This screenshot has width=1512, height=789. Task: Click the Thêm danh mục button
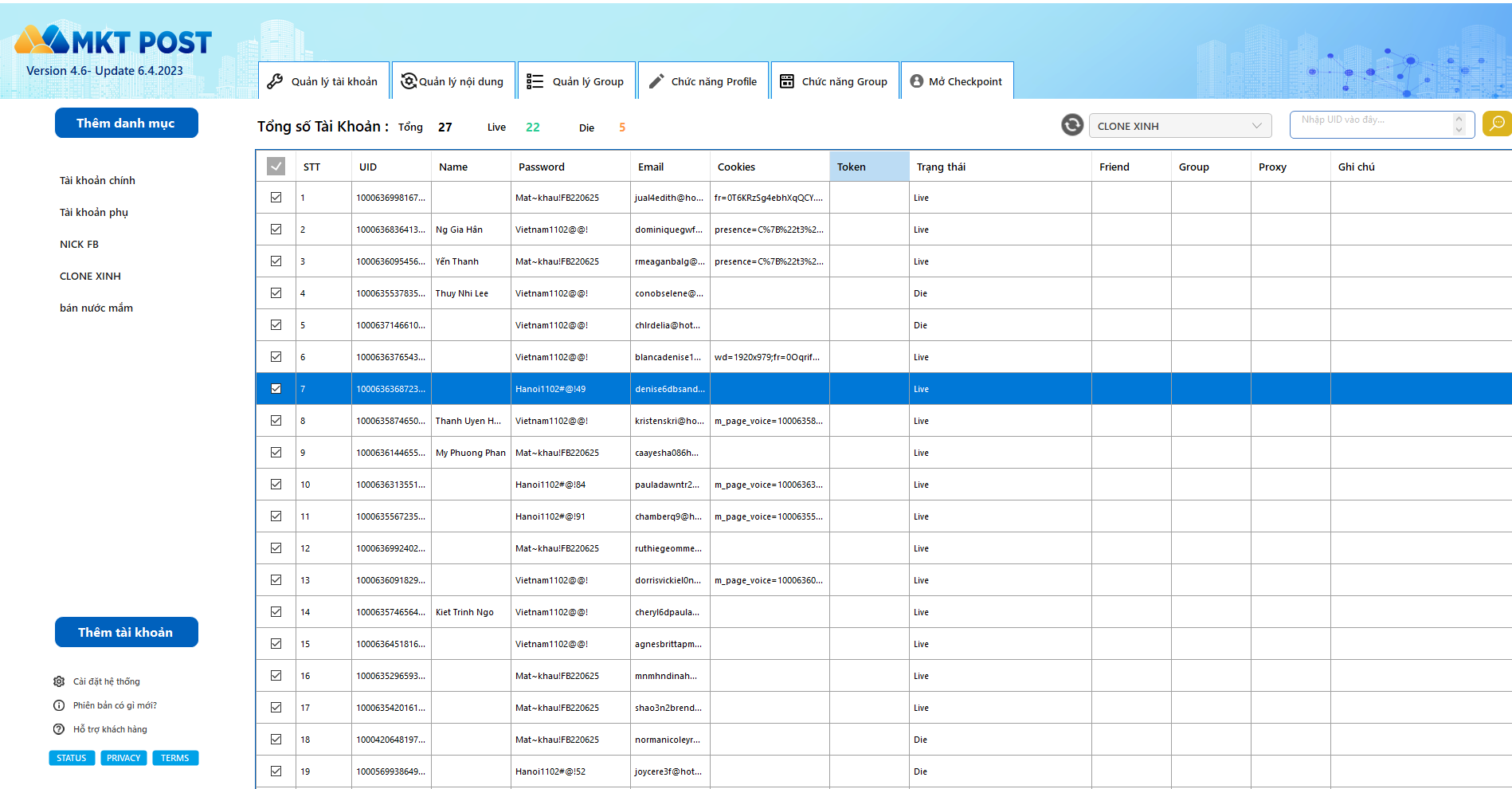[126, 123]
